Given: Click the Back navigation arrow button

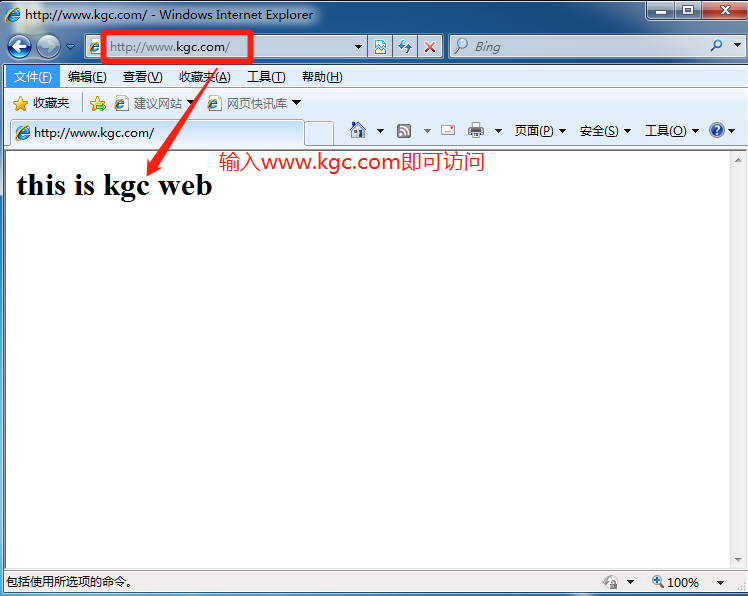Looking at the screenshot, I should click(20, 47).
